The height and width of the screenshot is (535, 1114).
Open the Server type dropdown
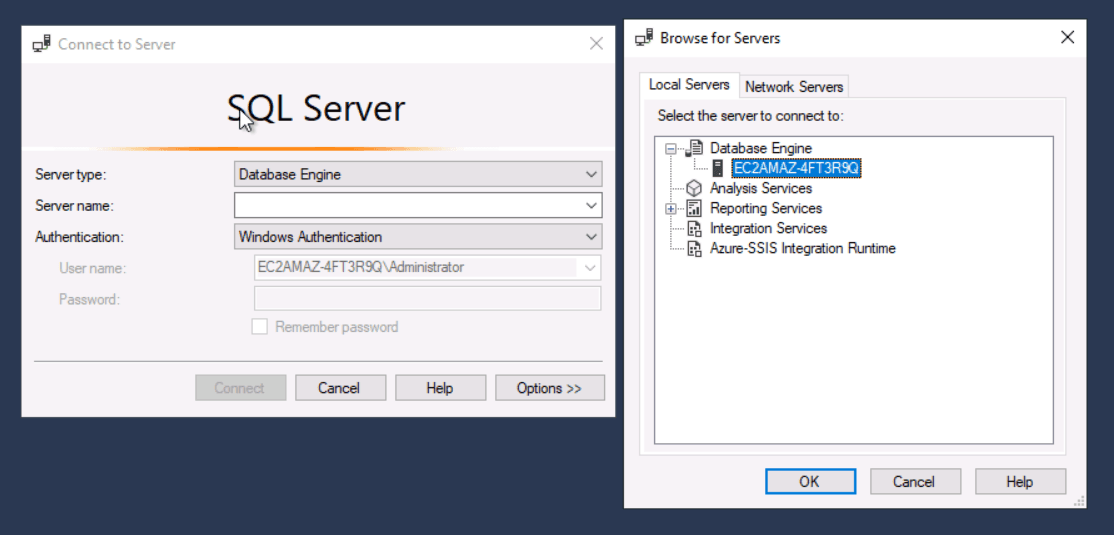(418, 174)
